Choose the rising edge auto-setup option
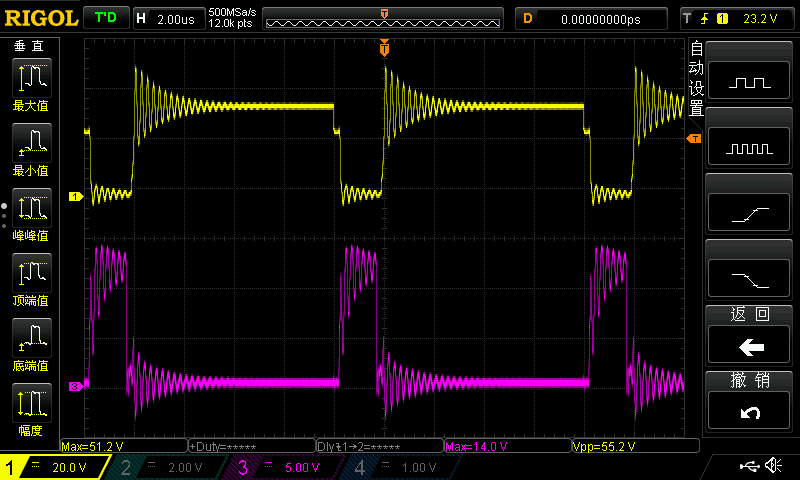 point(749,212)
